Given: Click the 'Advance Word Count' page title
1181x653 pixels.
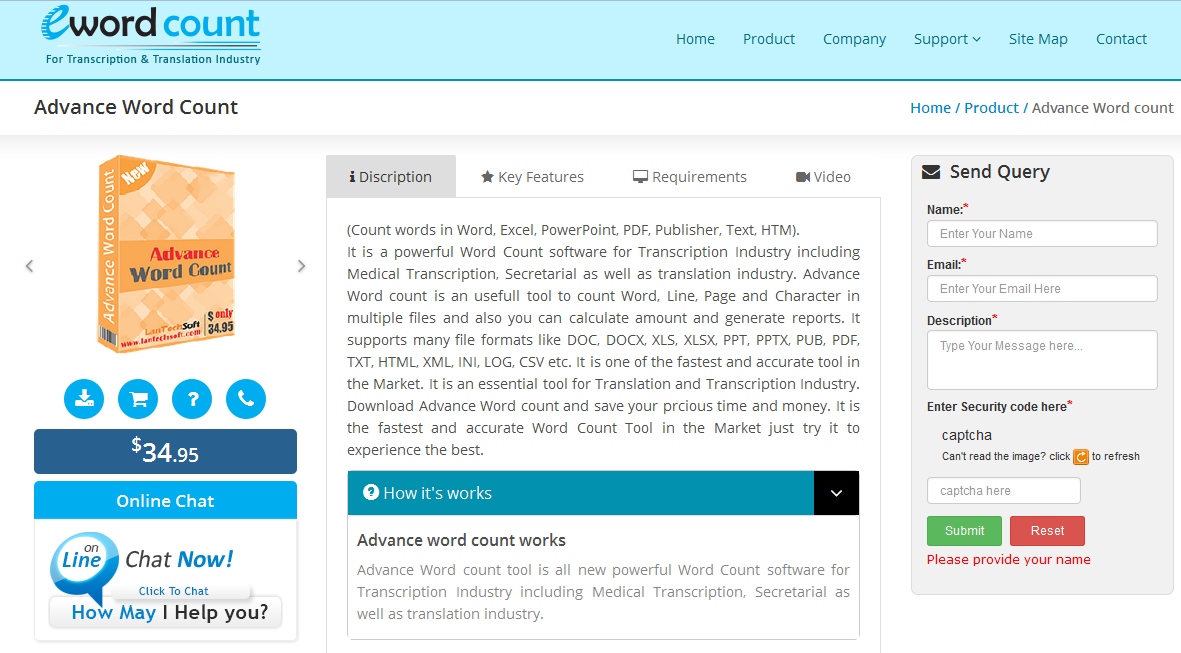Looking at the screenshot, I should click(x=136, y=107).
